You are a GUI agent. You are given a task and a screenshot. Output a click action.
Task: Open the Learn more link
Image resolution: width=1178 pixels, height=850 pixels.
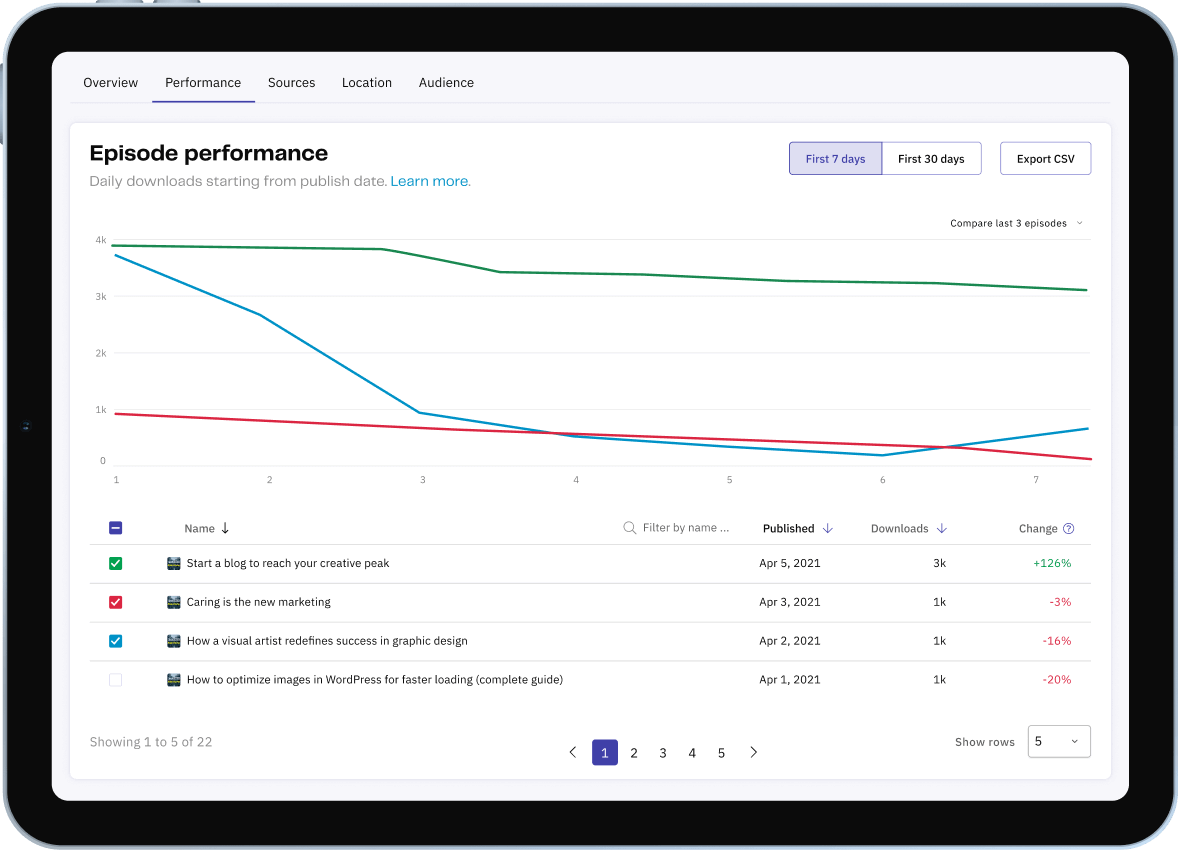coord(430,181)
